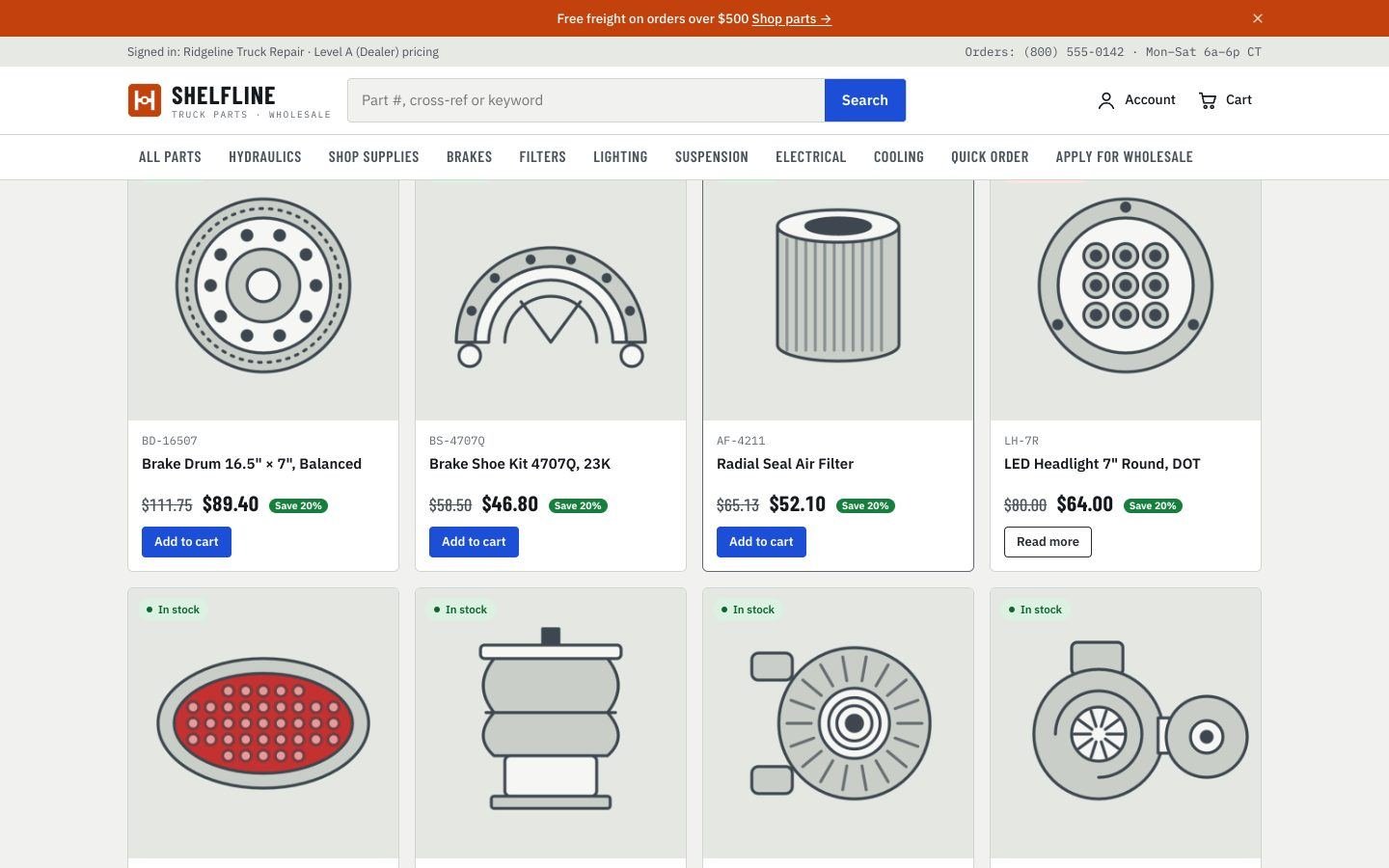Open Brake Shoe Kit 4707Q title
Screen dimensions: 1389x868
(x=520, y=464)
